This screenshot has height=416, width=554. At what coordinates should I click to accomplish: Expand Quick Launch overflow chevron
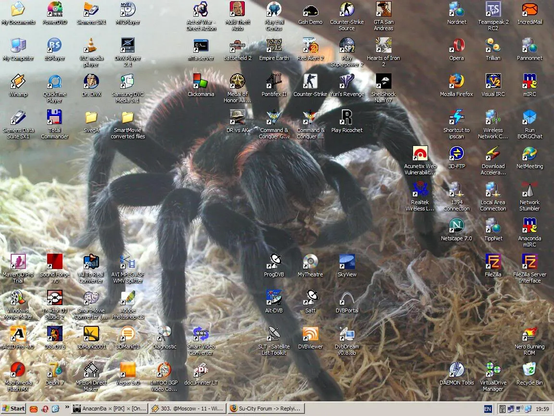66,408
